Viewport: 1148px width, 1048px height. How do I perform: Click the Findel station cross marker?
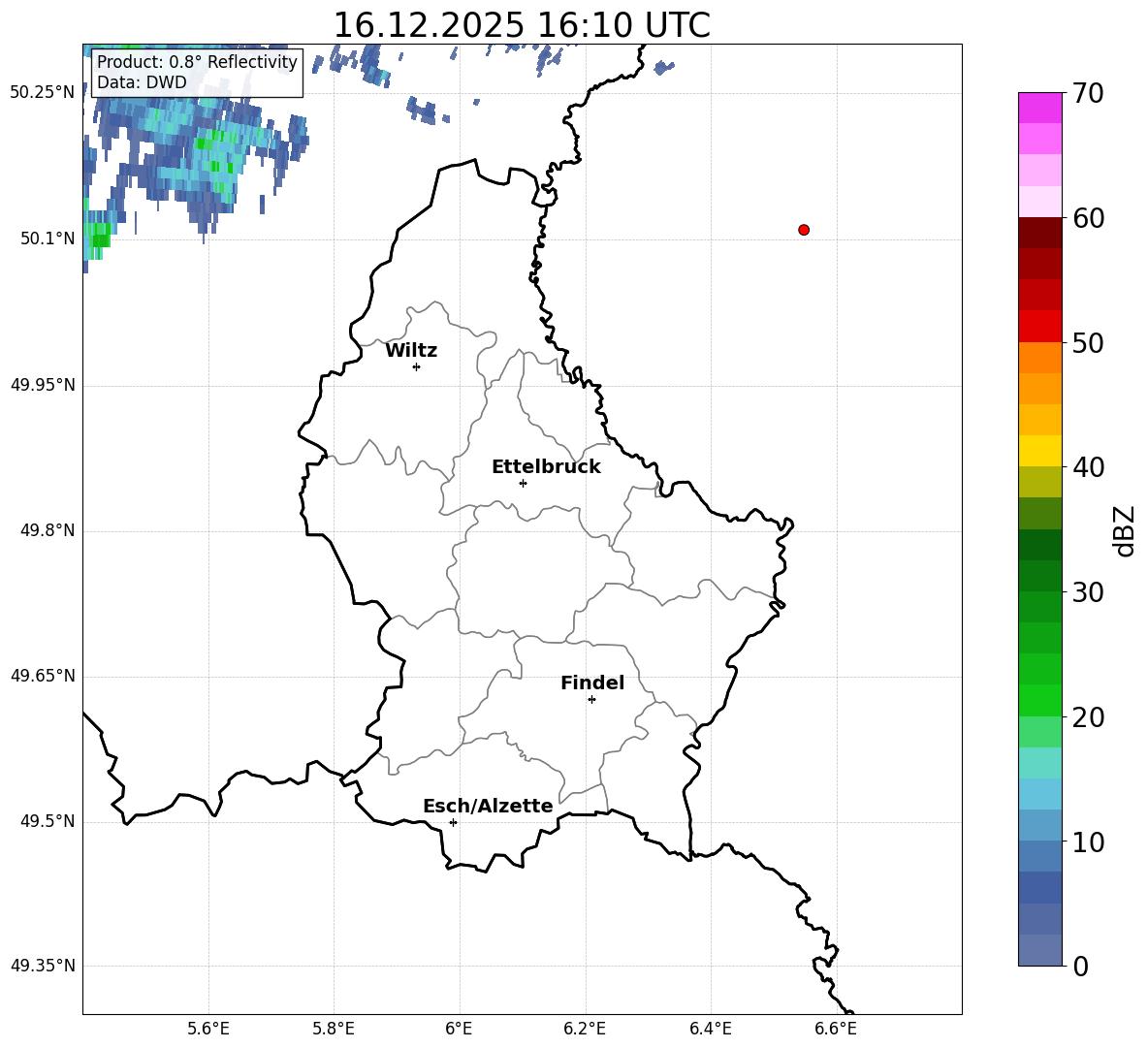point(591,700)
